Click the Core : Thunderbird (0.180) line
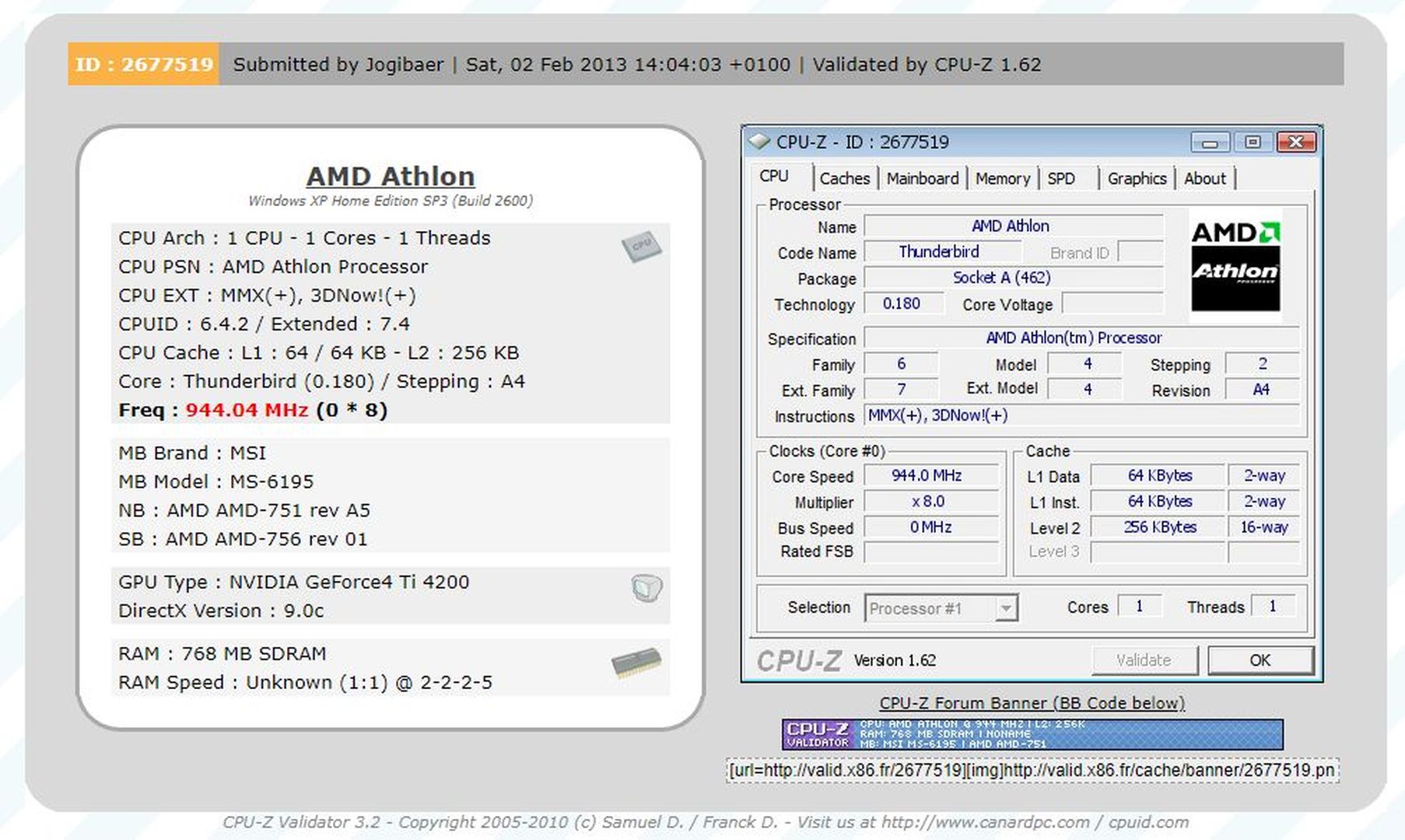Image resolution: width=1405 pixels, height=840 pixels. pyautogui.click(x=322, y=381)
